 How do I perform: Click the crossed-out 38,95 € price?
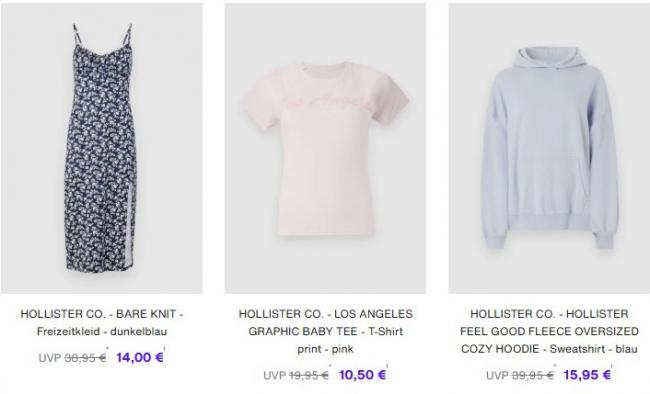point(85,358)
